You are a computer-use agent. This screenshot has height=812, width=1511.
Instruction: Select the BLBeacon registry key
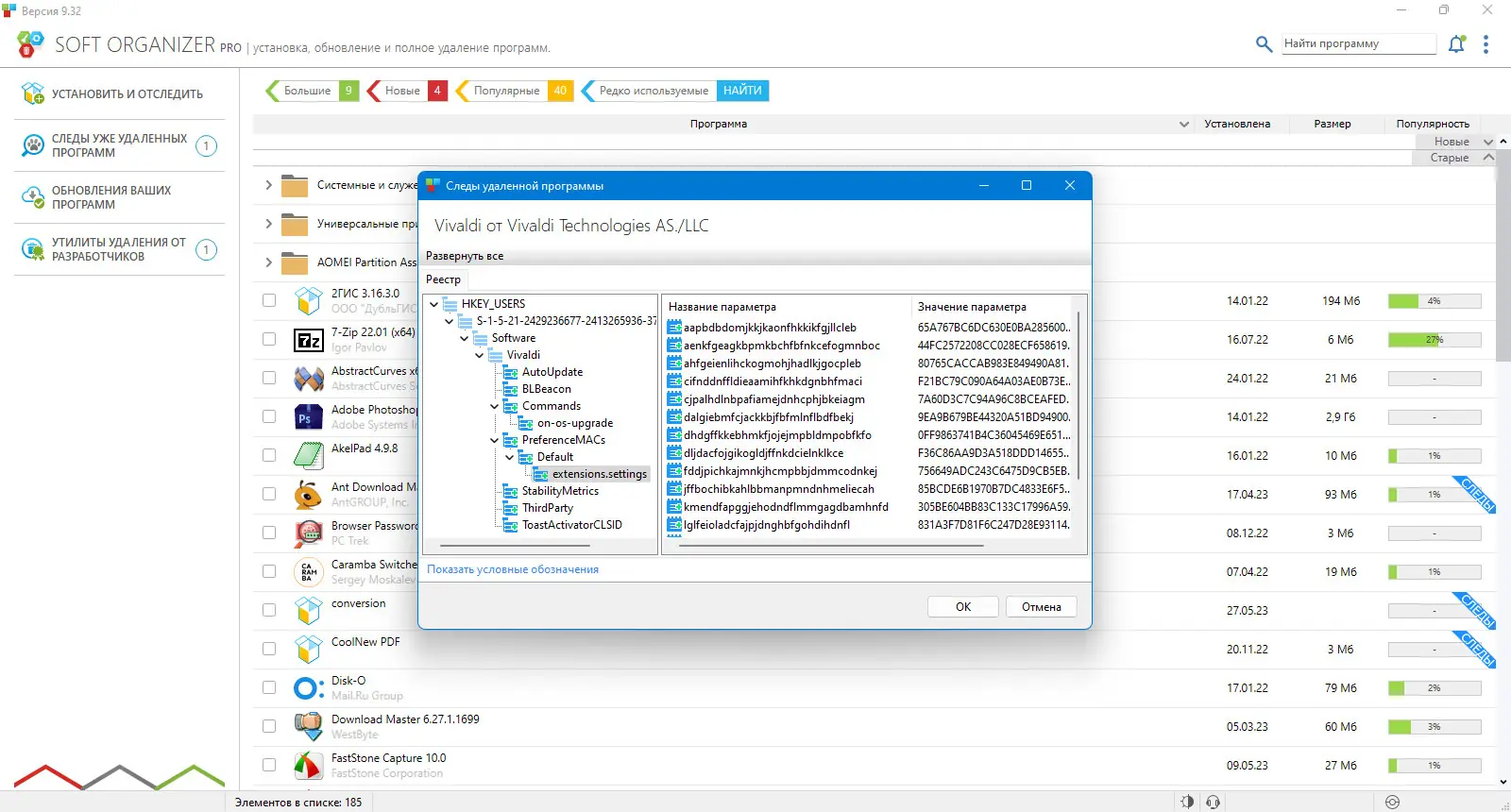pos(547,389)
